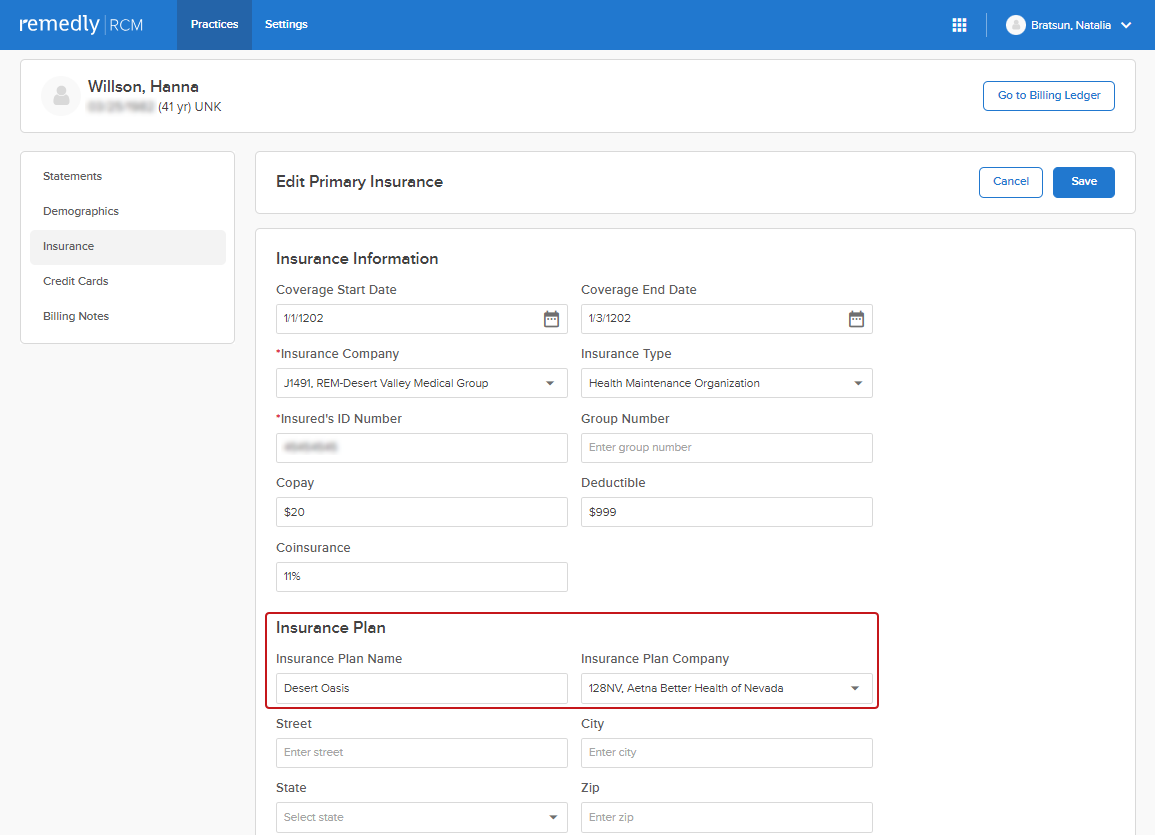Viewport: 1155px width, 835px height.
Task: Focus the Group Number field
Action: pos(726,448)
